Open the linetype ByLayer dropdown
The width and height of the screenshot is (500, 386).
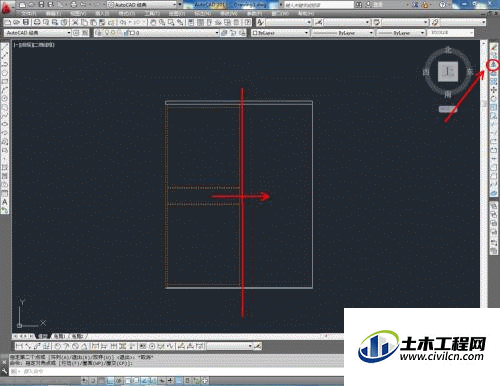click(342, 33)
